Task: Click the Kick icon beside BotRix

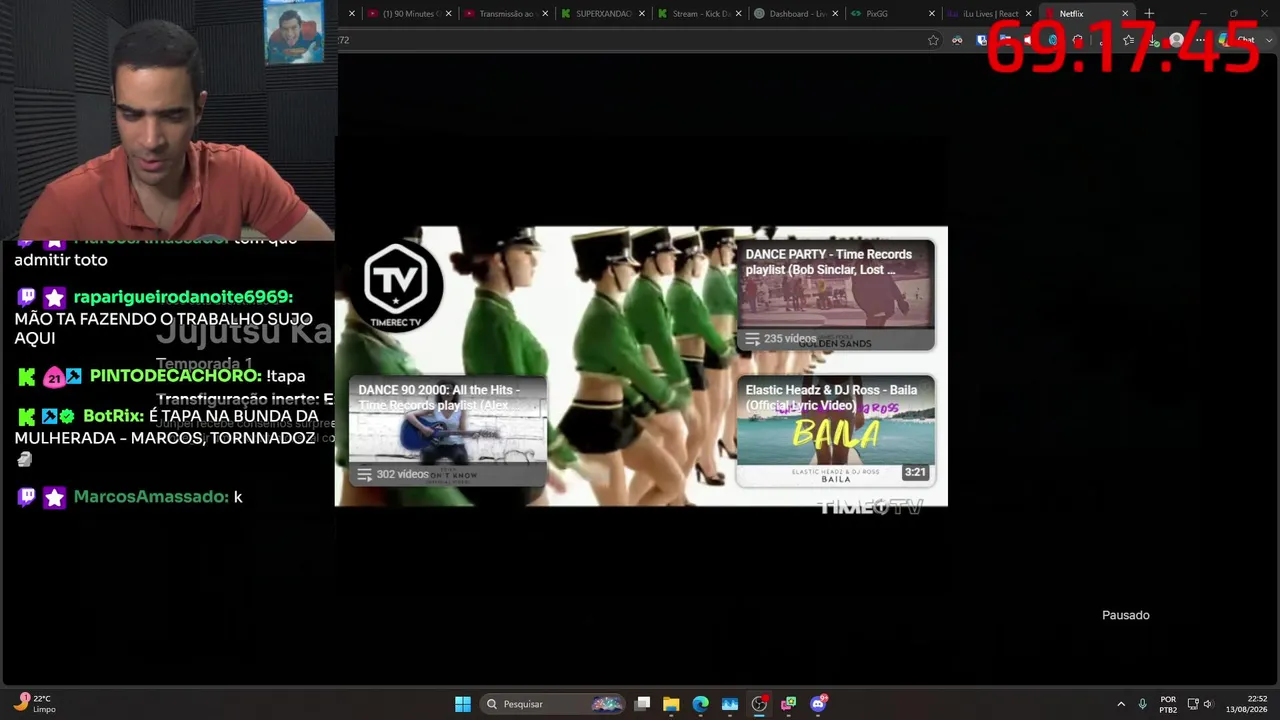Action: pyautogui.click(x=26, y=416)
